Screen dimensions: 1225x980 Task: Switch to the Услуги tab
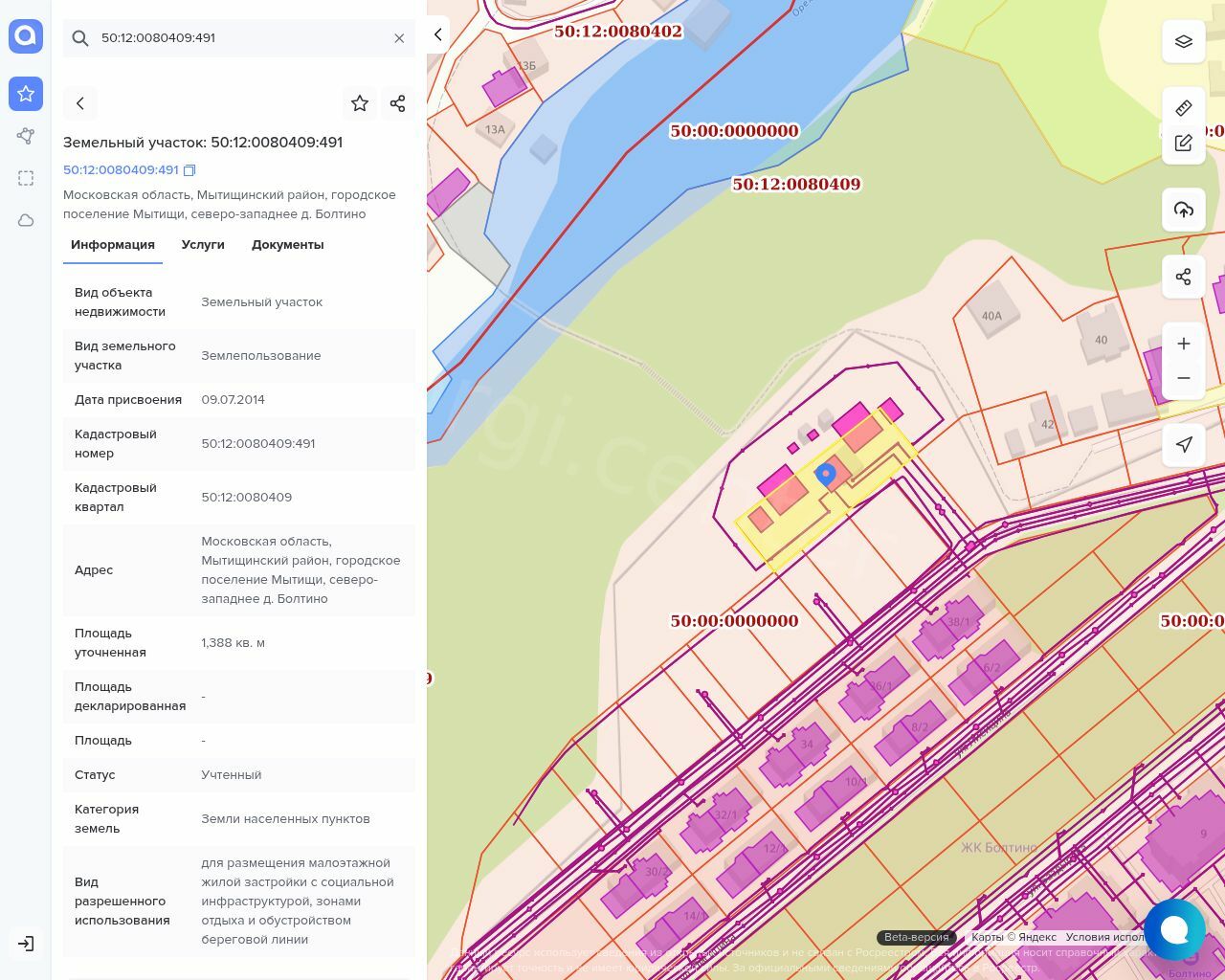pyautogui.click(x=203, y=245)
